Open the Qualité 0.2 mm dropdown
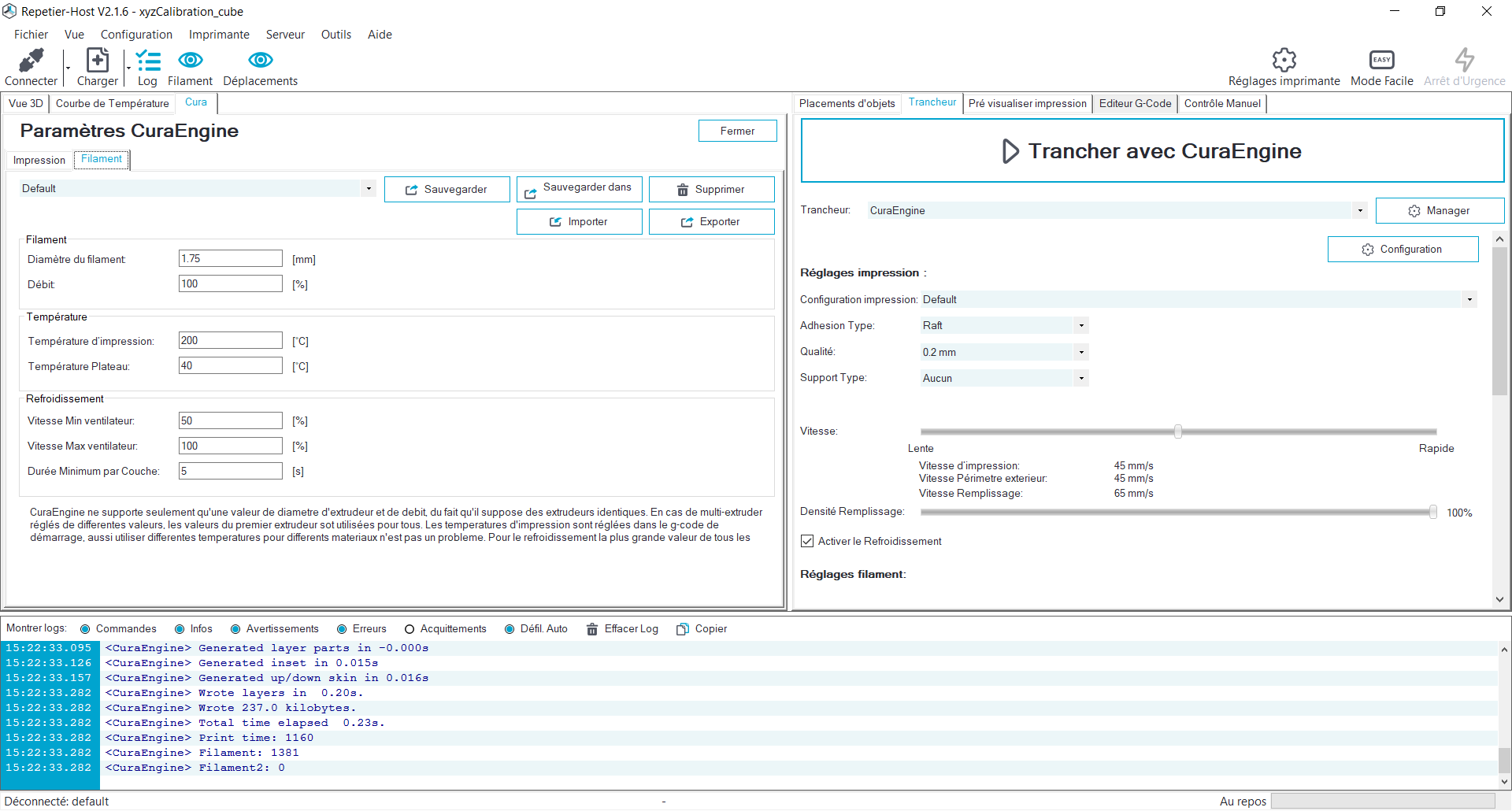This screenshot has width=1512, height=811. point(1004,352)
